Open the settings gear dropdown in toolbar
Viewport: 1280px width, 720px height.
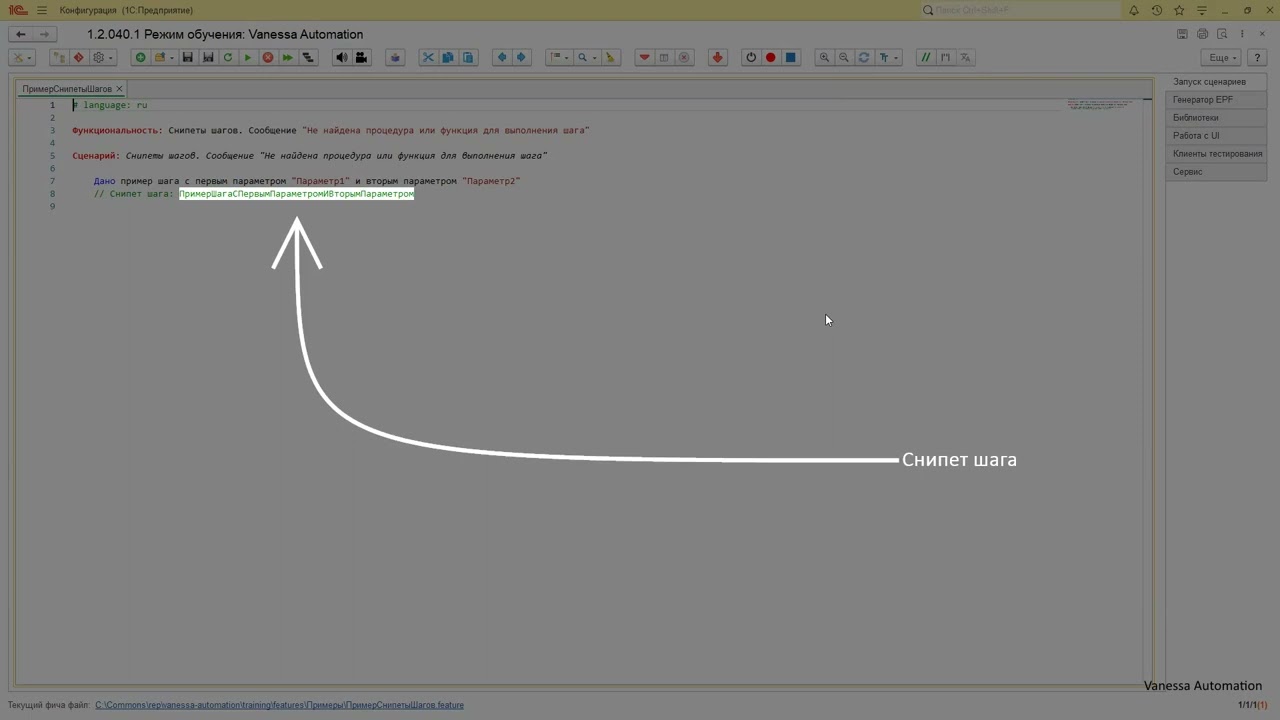[103, 57]
